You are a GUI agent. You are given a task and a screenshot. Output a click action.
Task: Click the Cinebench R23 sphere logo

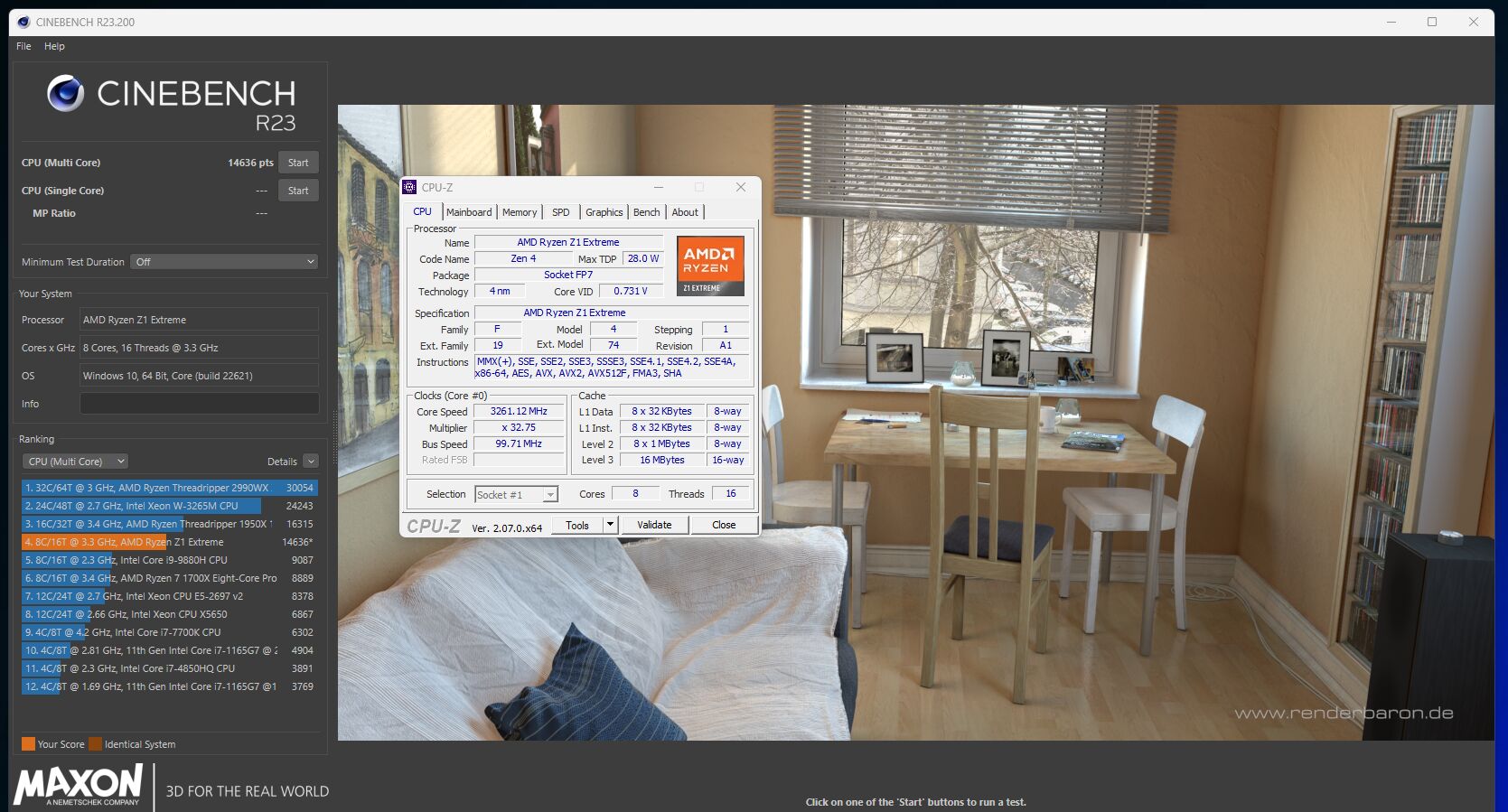pyautogui.click(x=65, y=93)
